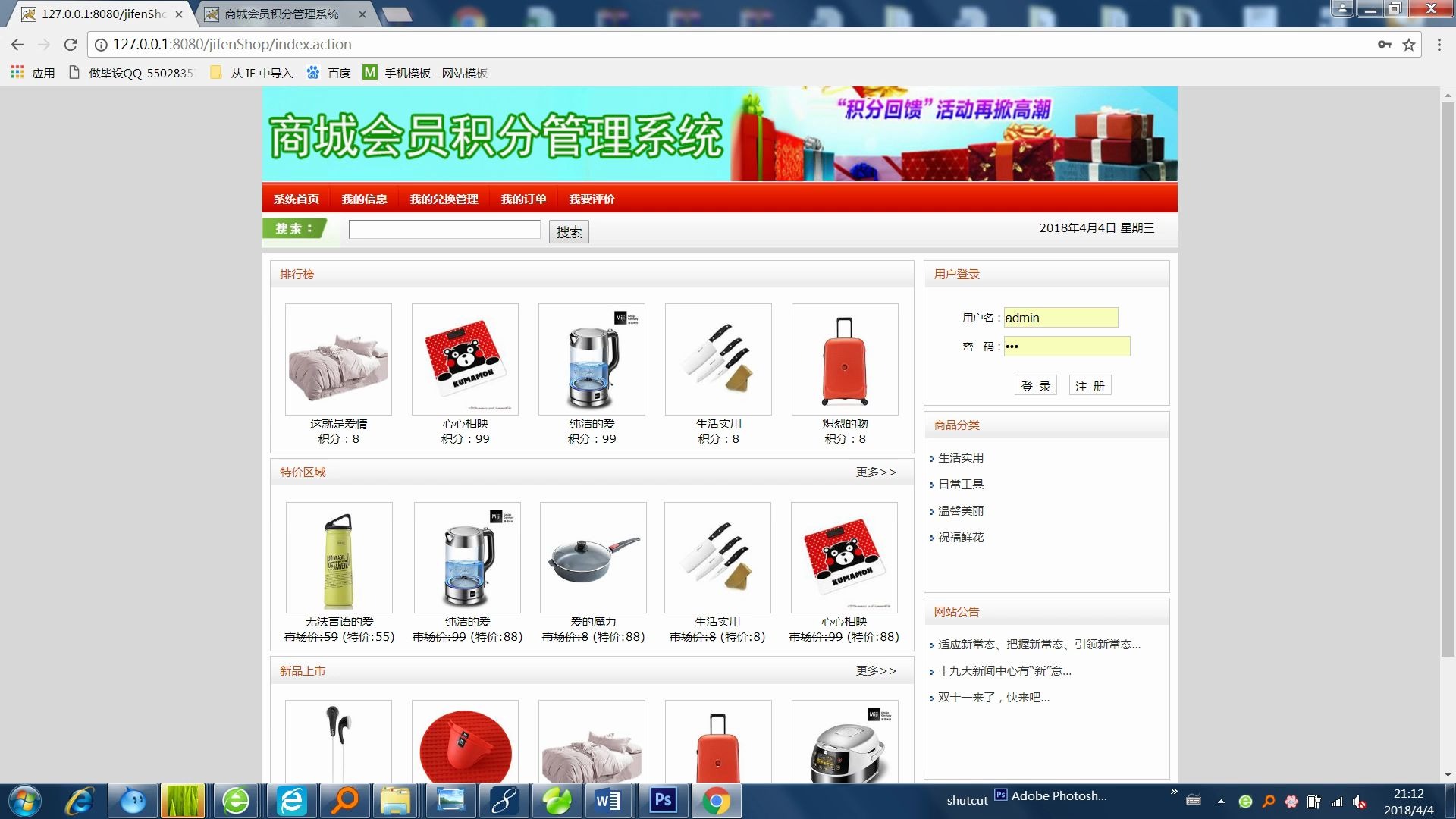Image resolution: width=1456 pixels, height=819 pixels.
Task: Open 爱的魔力 frying pan thumbnail
Action: [x=593, y=557]
